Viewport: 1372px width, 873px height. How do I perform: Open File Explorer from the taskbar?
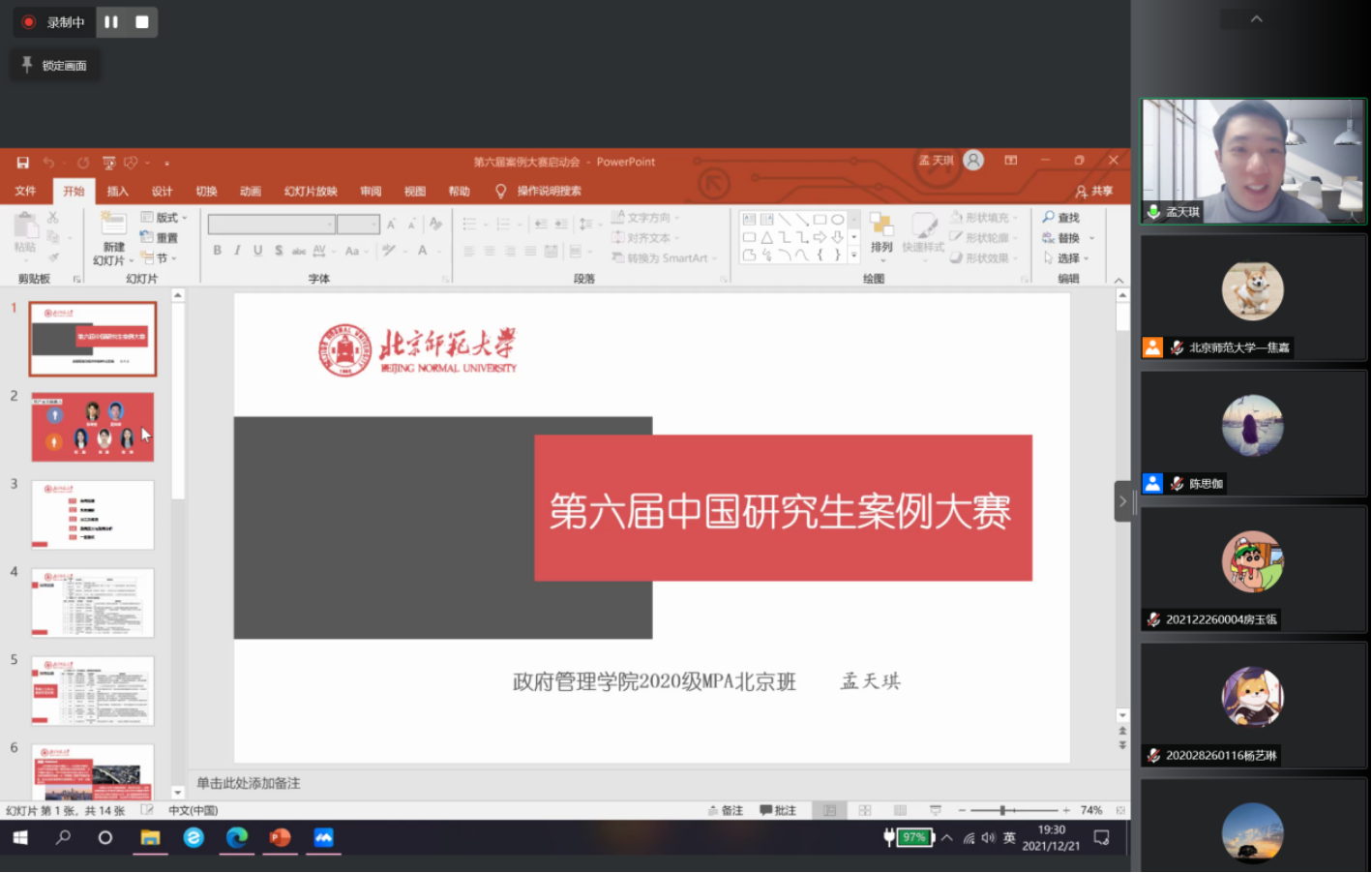[150, 838]
